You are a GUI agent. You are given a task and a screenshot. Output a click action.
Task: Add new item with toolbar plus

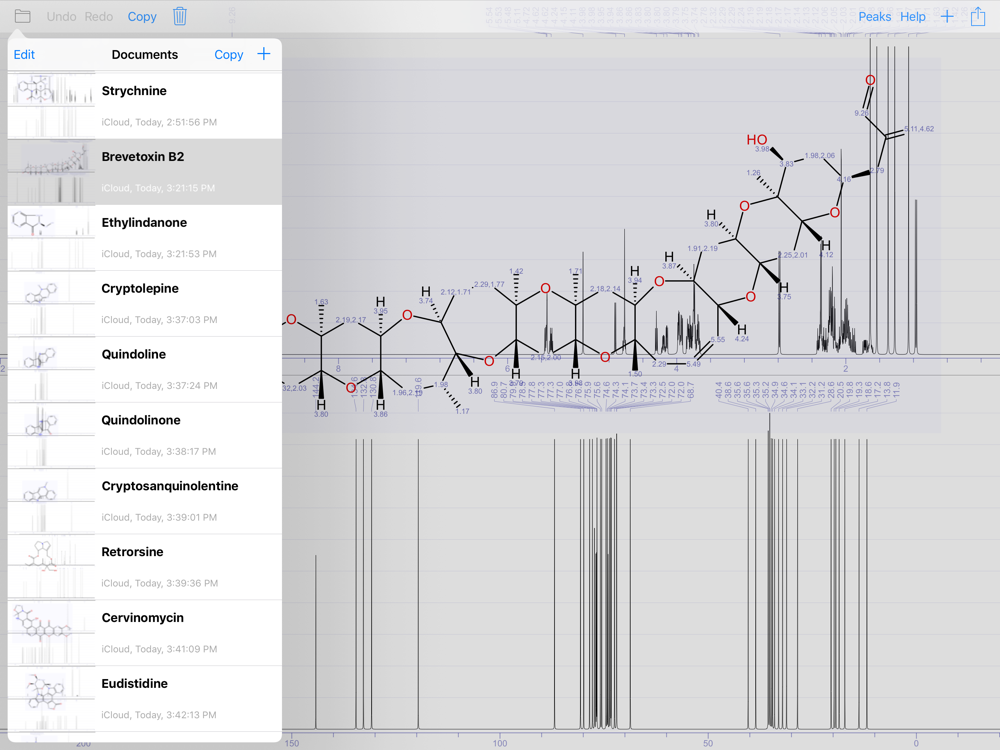pyautogui.click(x=947, y=17)
